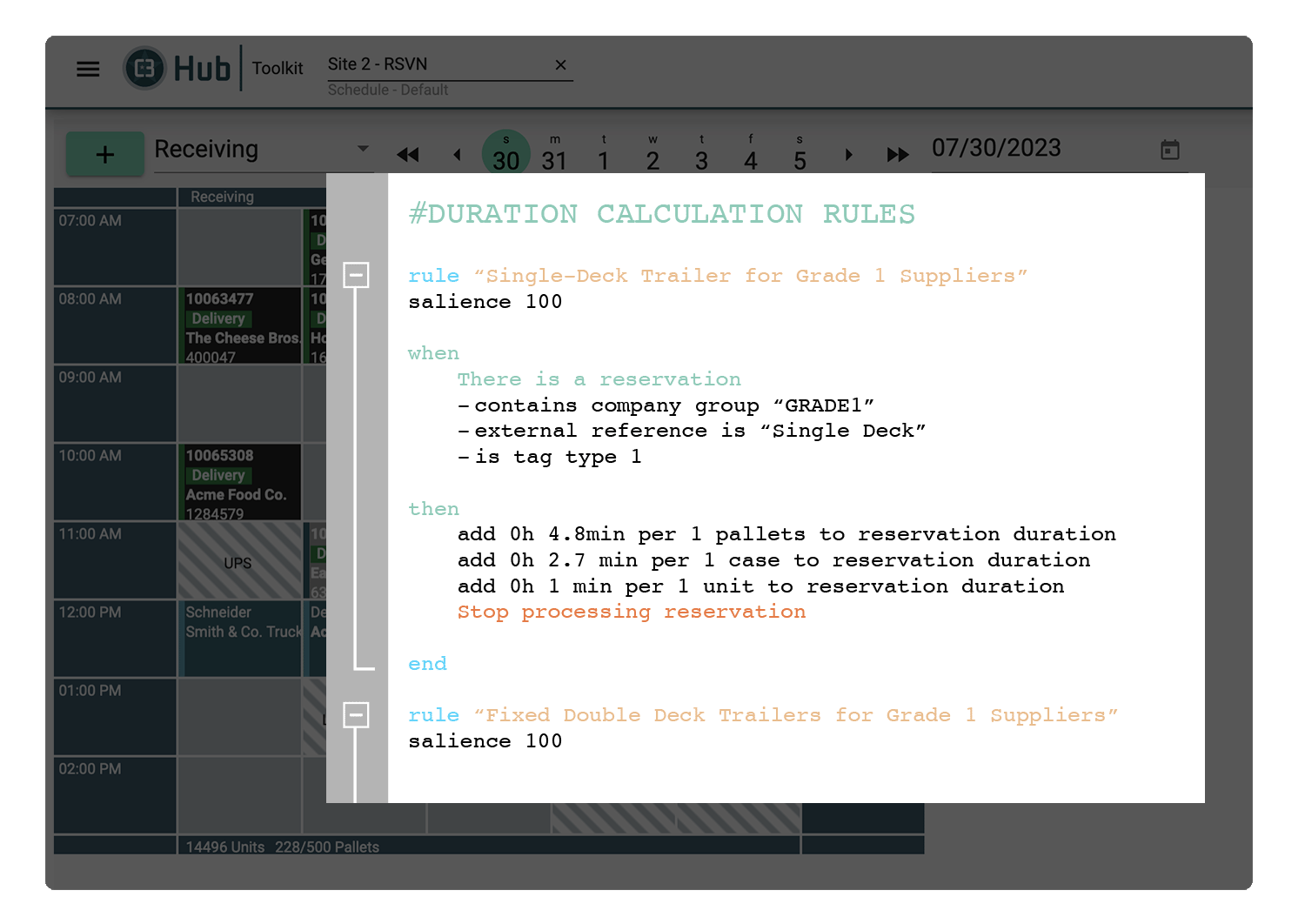Click the "add 0h 2.7 min per 1 case" line
The image size is (1305, 924).
click(773, 560)
